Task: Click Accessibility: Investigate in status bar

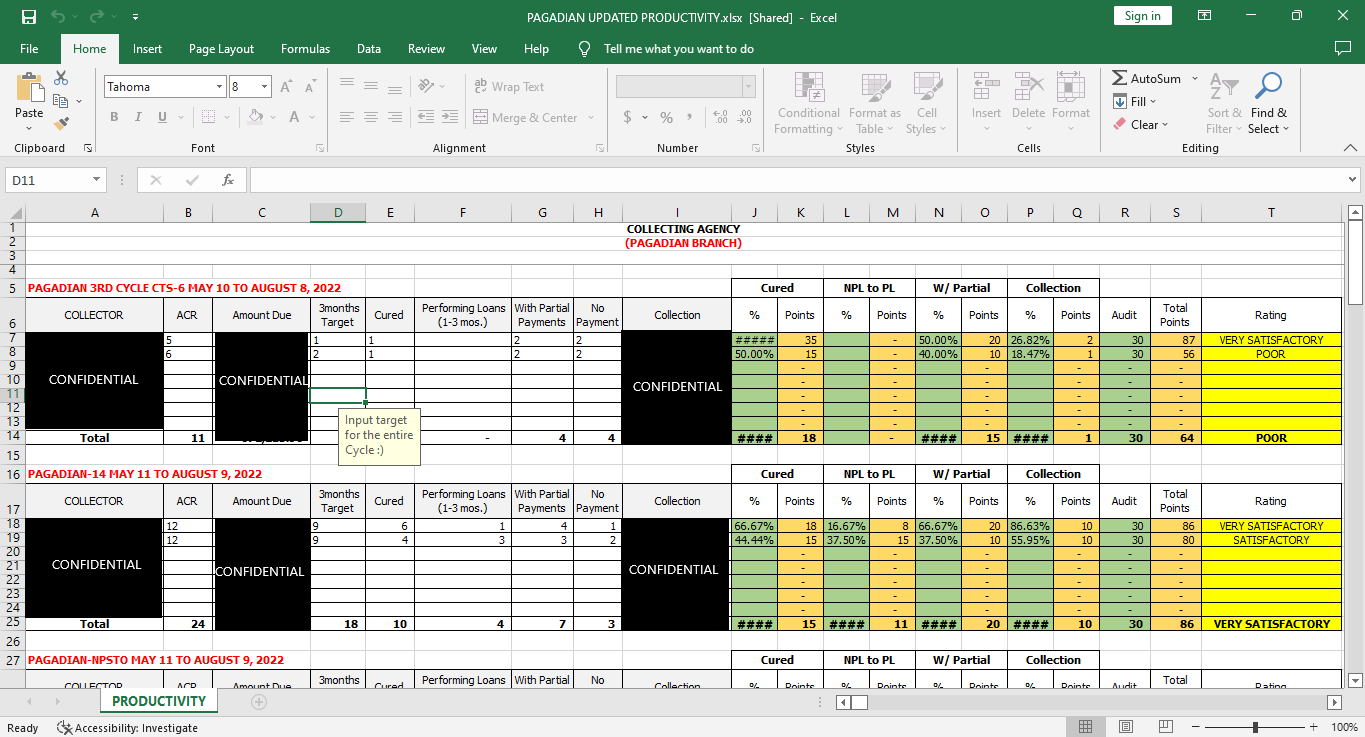Action: [x=127, y=728]
